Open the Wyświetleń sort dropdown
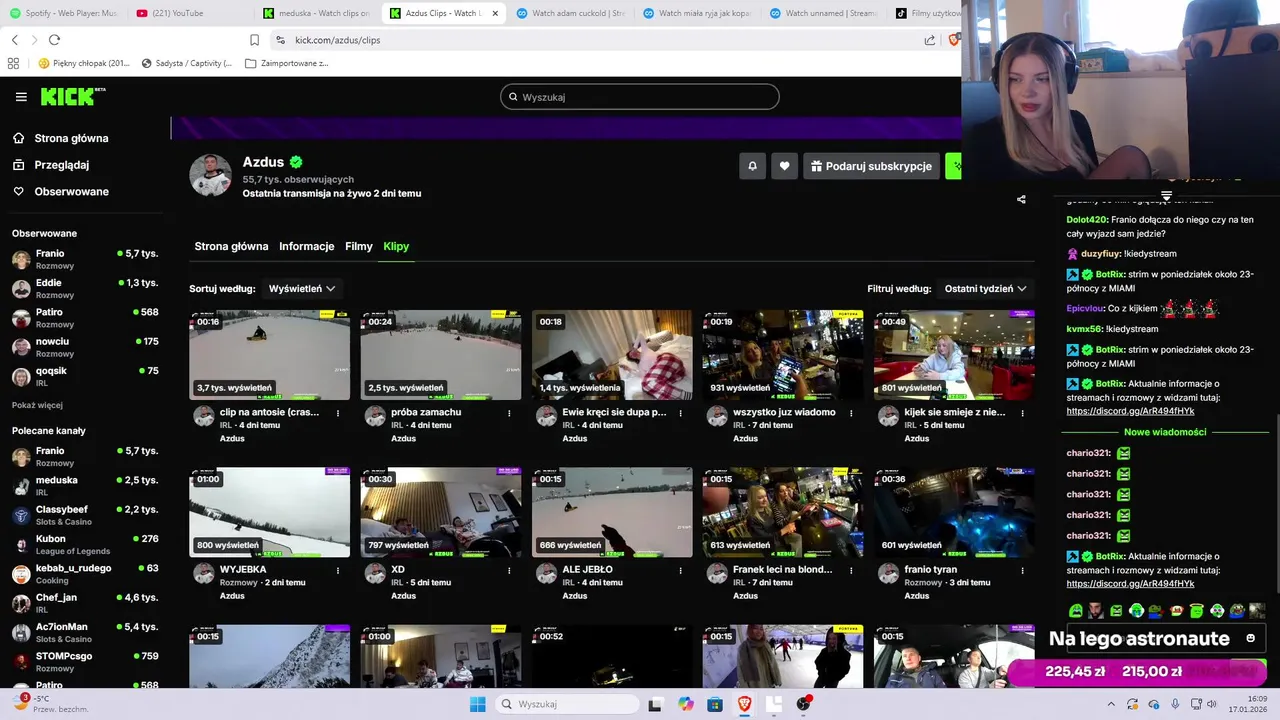Screen dimensions: 1280x720 point(302,288)
